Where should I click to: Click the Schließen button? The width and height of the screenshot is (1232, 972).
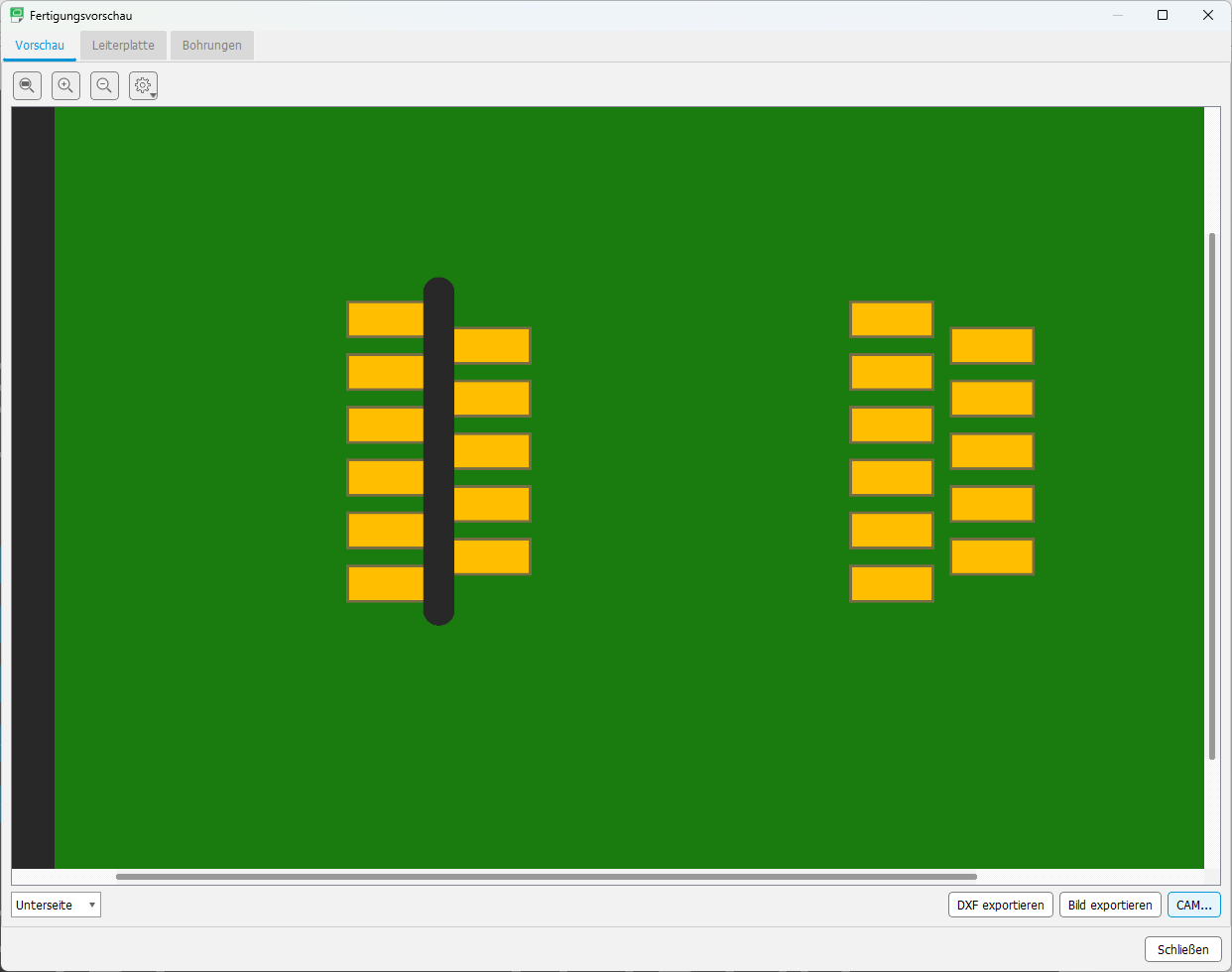[x=1182, y=949]
